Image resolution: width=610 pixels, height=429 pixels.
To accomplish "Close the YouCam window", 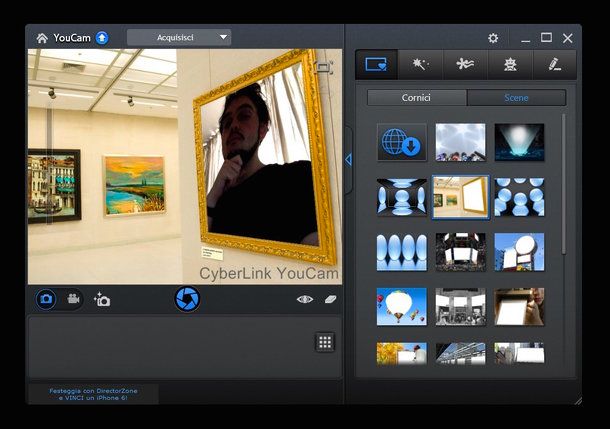I will [x=568, y=38].
